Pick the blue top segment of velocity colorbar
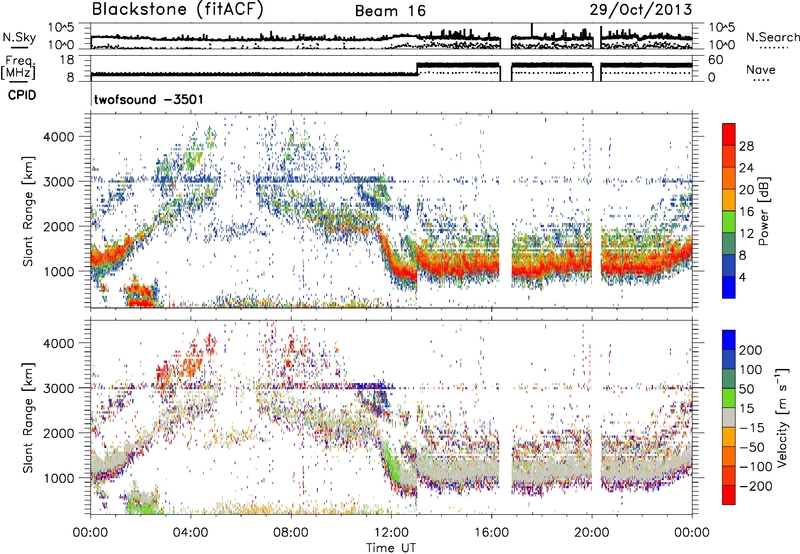The height and width of the screenshot is (554, 800). (729, 340)
